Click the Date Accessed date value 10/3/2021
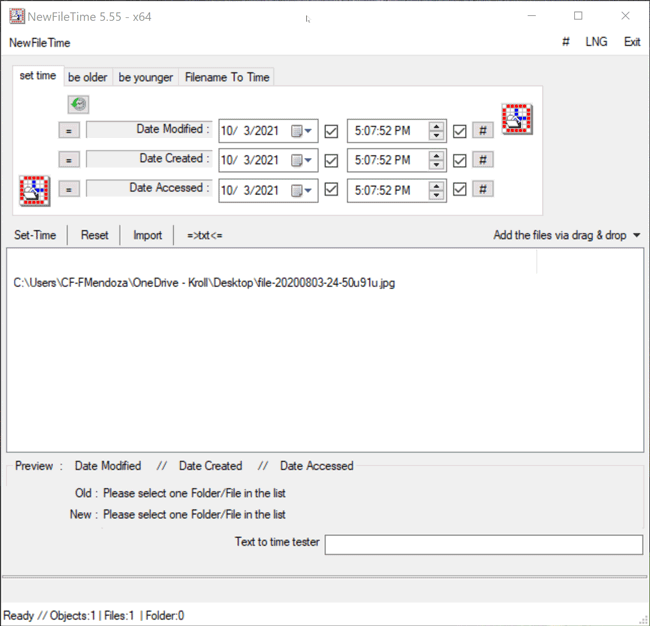This screenshot has width=650, height=626. pos(250,190)
